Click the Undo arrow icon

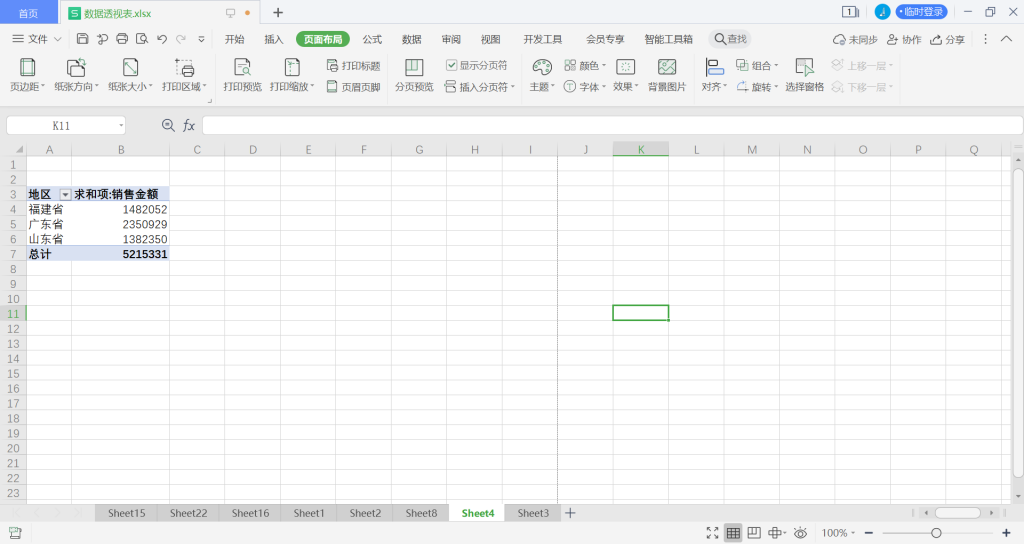(x=162, y=39)
